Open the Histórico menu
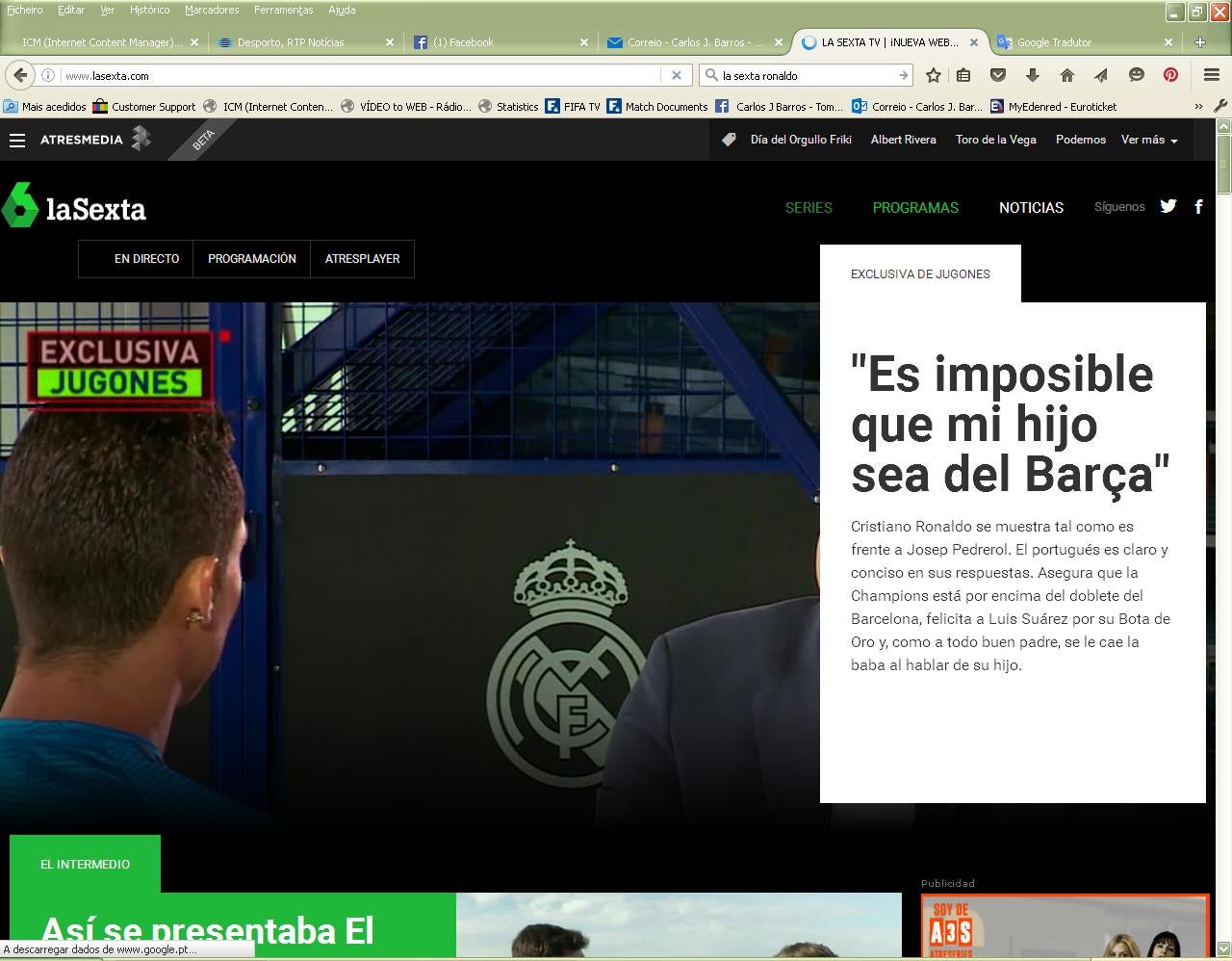This screenshot has width=1232, height=961. (x=149, y=10)
